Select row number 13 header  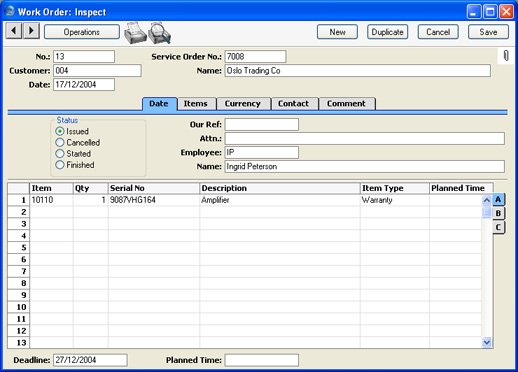19,343
